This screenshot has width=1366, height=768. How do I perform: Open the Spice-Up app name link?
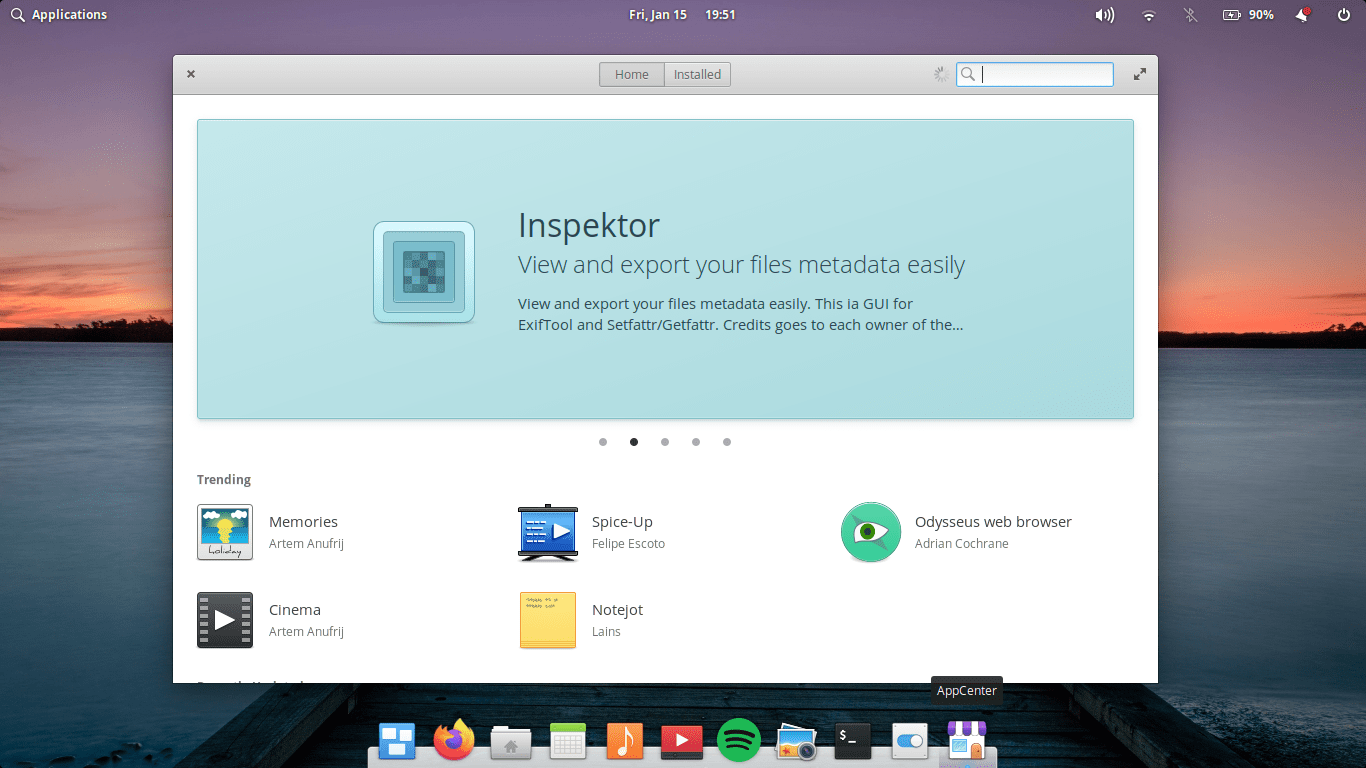(x=622, y=522)
